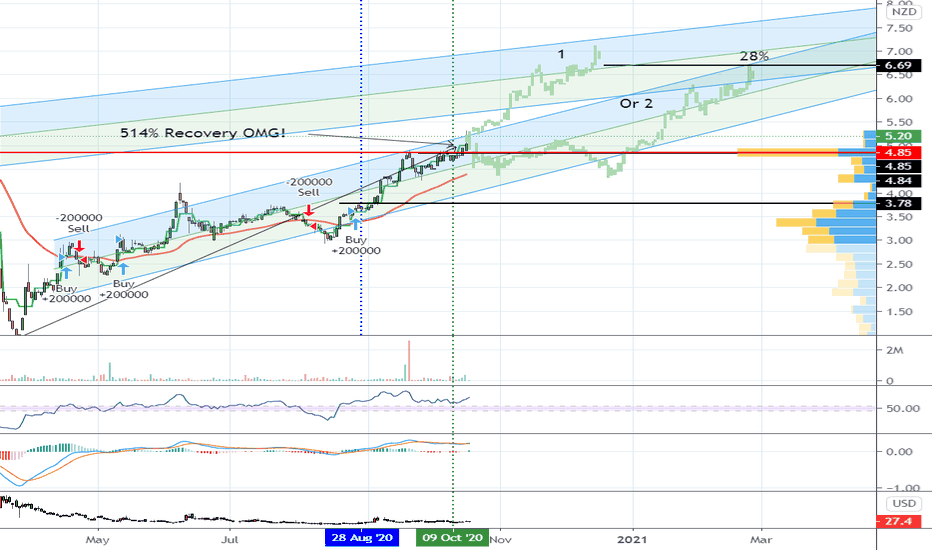932x550 pixels.
Task: Select the '28%' text annotation
Action: pos(754,56)
